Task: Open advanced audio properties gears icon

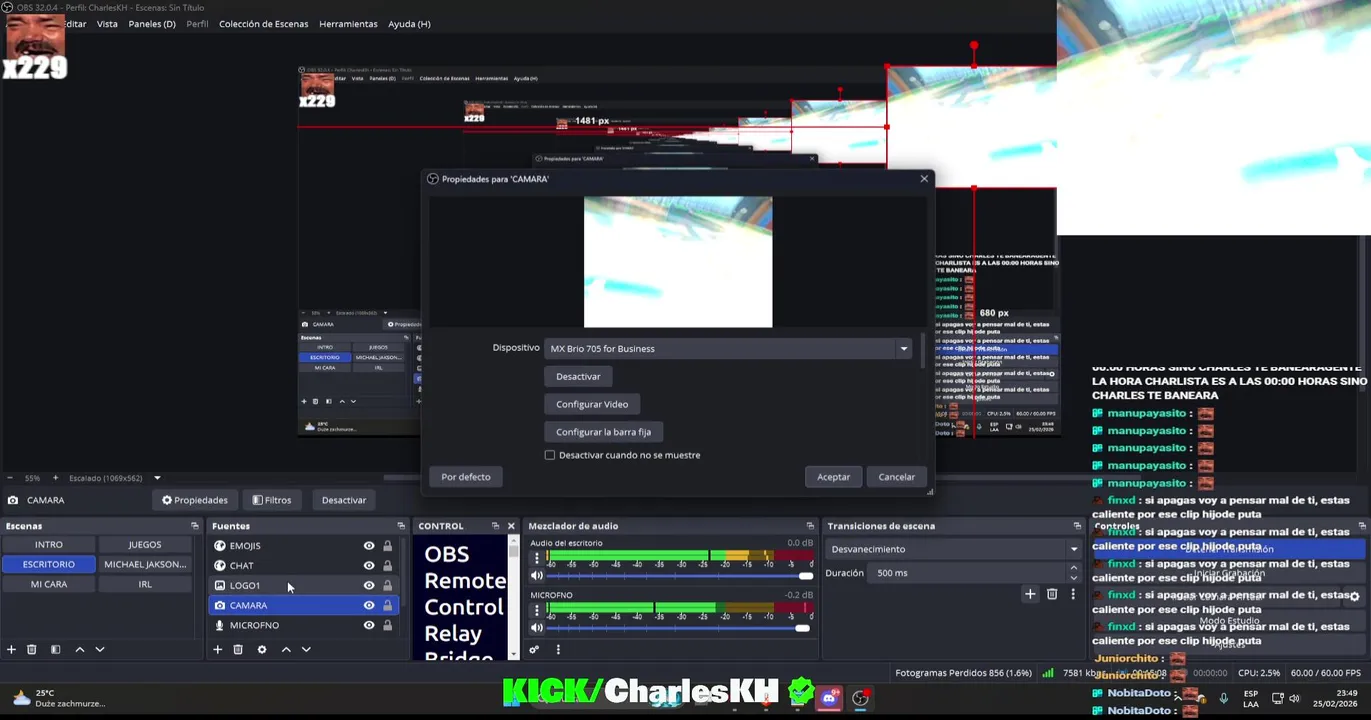Action: pyautogui.click(x=534, y=650)
